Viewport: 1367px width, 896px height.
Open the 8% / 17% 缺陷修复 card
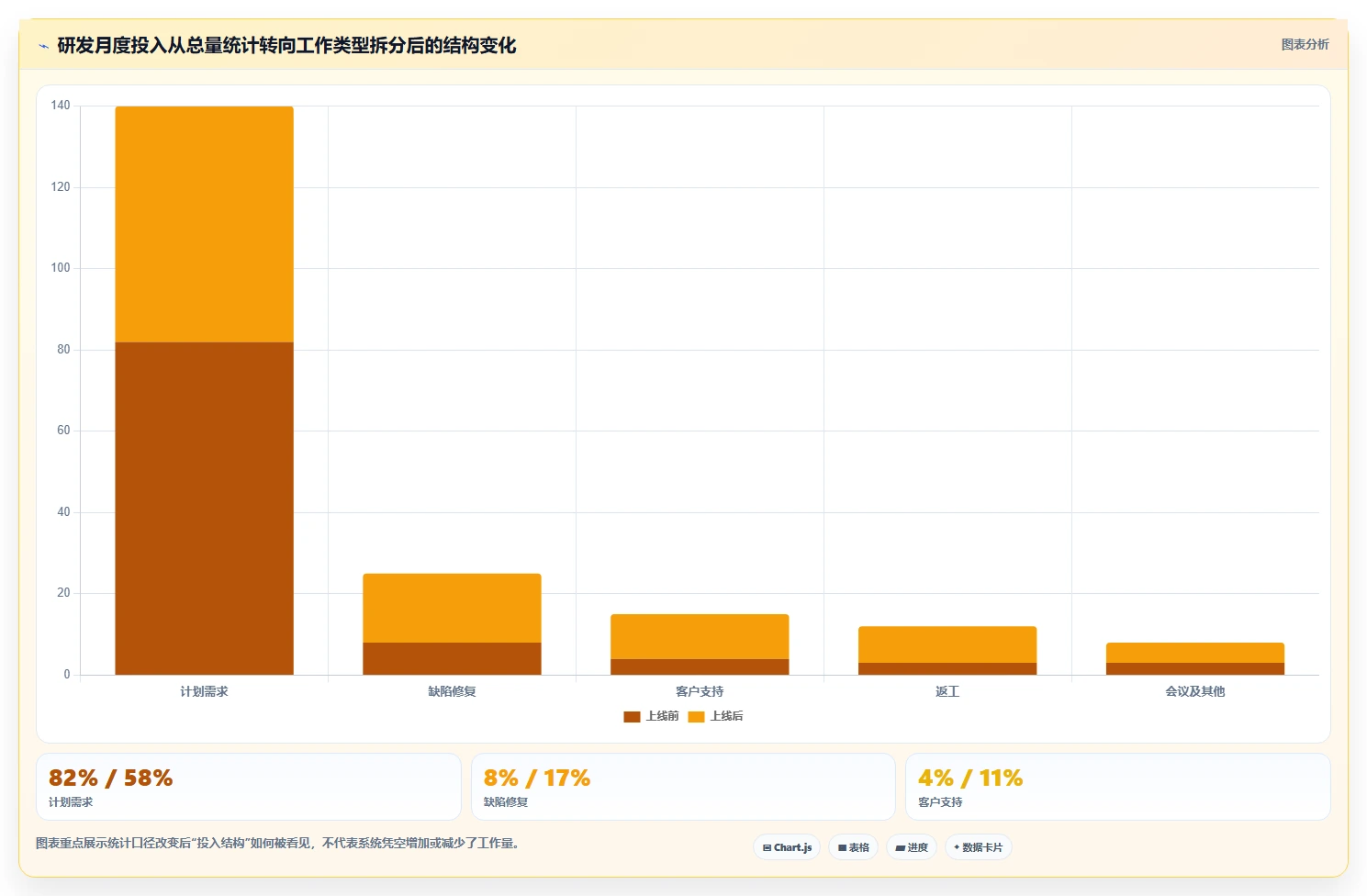(x=683, y=787)
